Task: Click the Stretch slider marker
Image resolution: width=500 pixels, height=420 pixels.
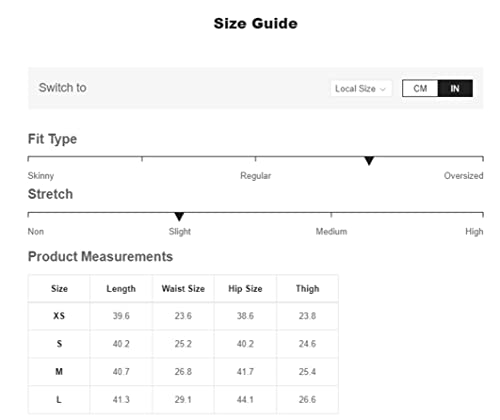Action: coord(179,217)
